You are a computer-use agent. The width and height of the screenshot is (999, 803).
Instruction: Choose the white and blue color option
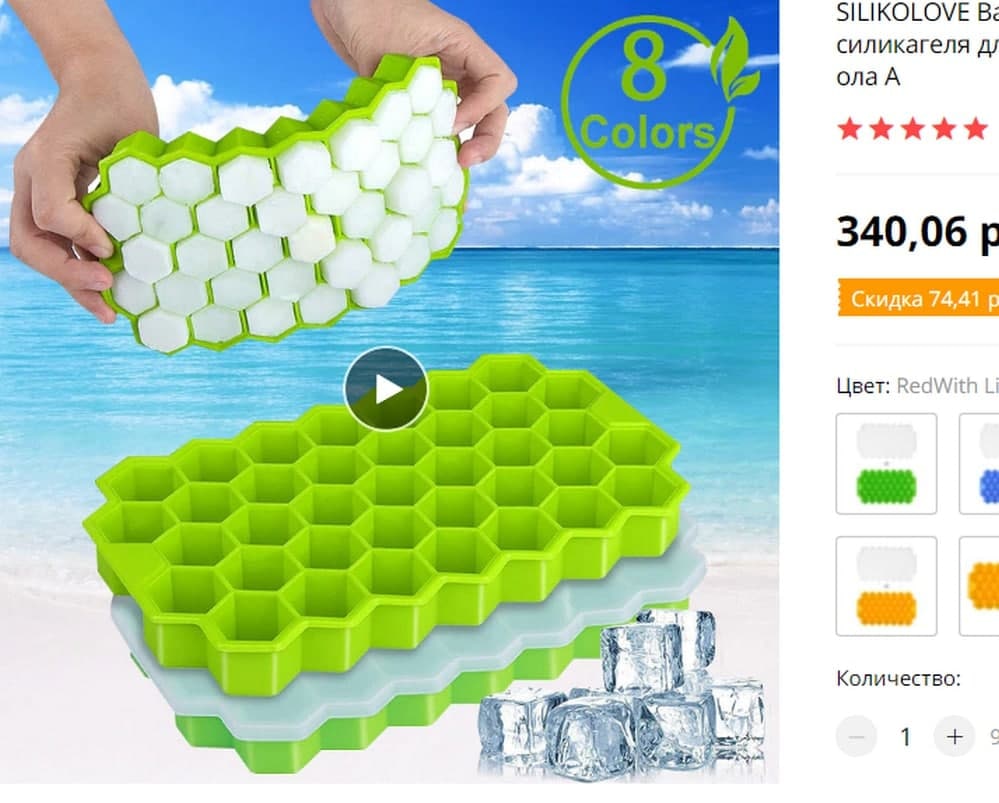click(x=979, y=463)
